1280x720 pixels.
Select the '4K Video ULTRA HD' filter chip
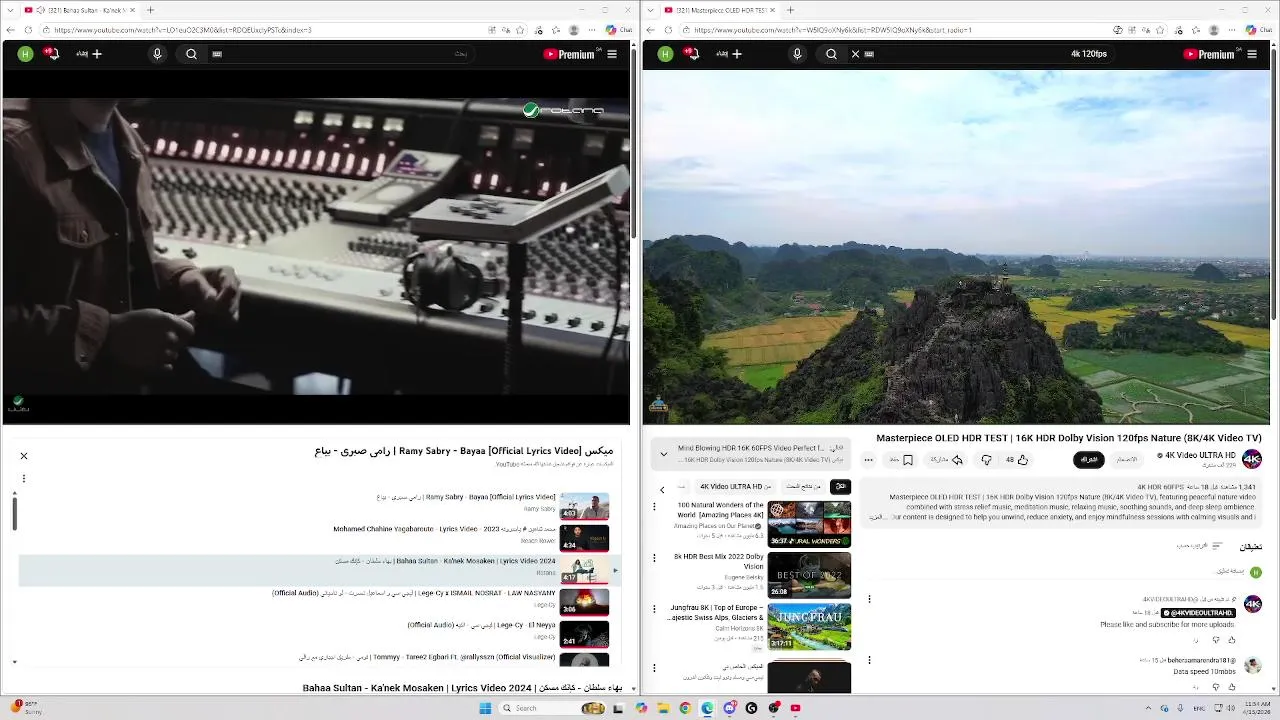point(736,487)
